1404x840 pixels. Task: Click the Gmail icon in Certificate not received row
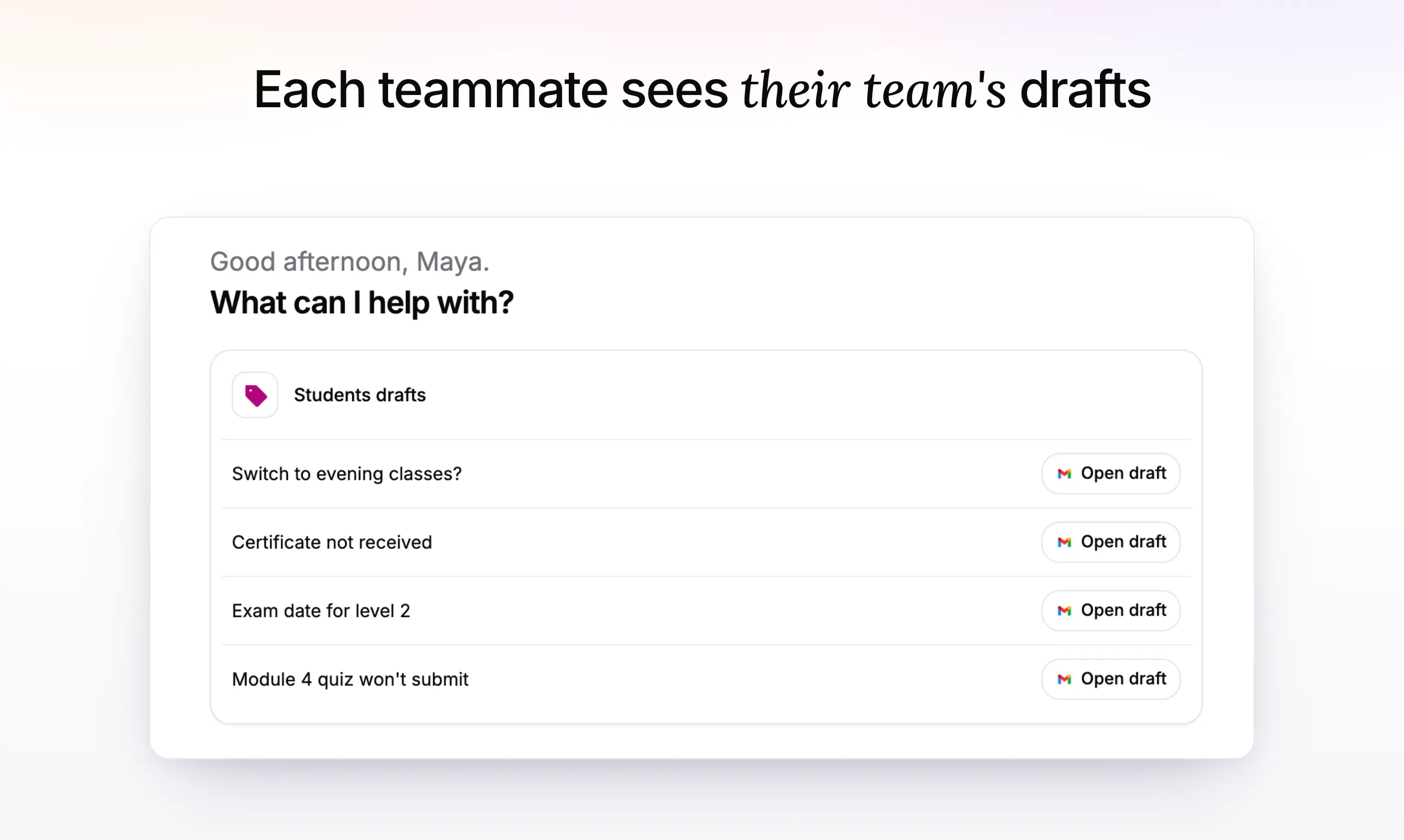(1064, 542)
